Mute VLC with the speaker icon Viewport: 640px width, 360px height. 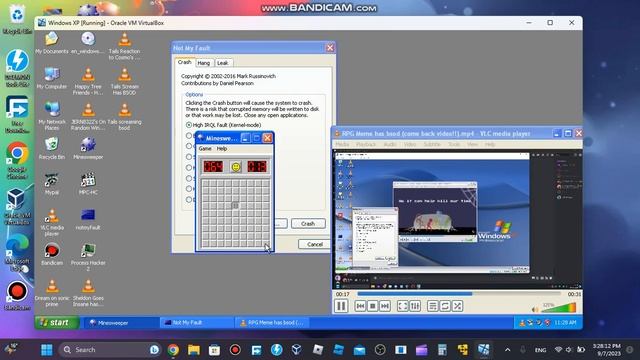(535, 309)
